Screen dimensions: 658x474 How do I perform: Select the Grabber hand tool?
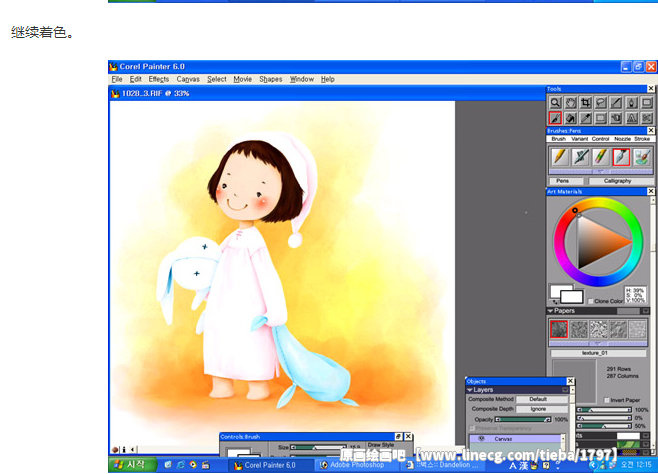click(x=570, y=103)
